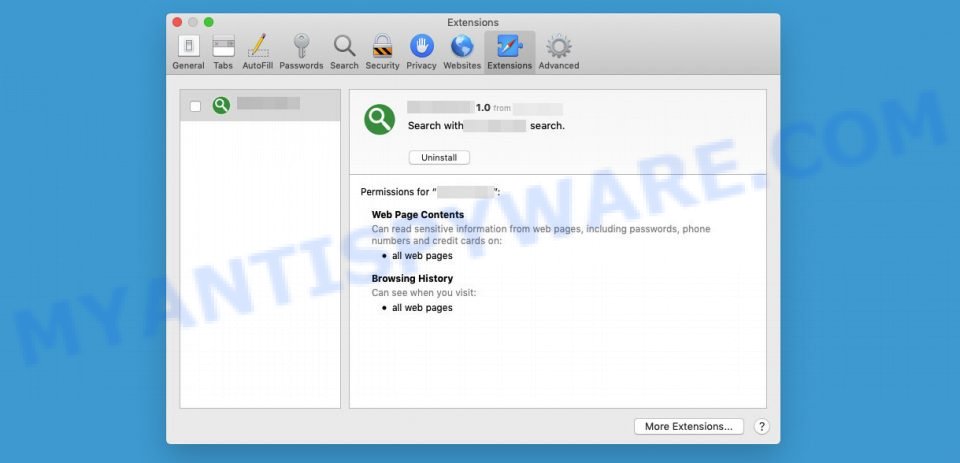Viewport: 960px width, 463px height.
Task: Open the Advanced preferences pane
Action: pyautogui.click(x=558, y=52)
